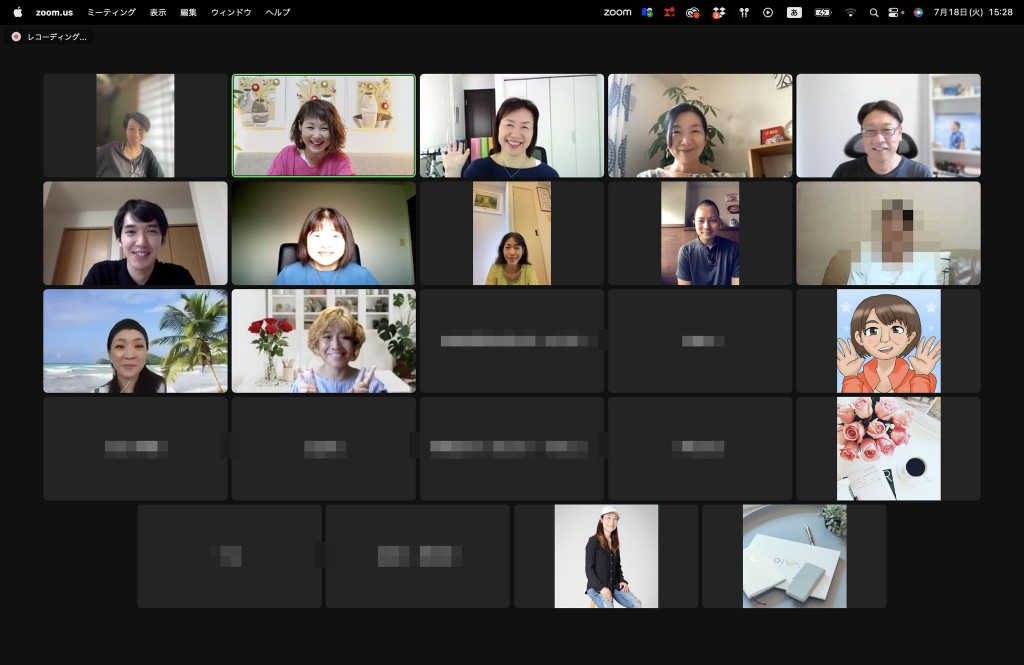Click the date and time display
The image size is (1024, 665).
pos(973,12)
